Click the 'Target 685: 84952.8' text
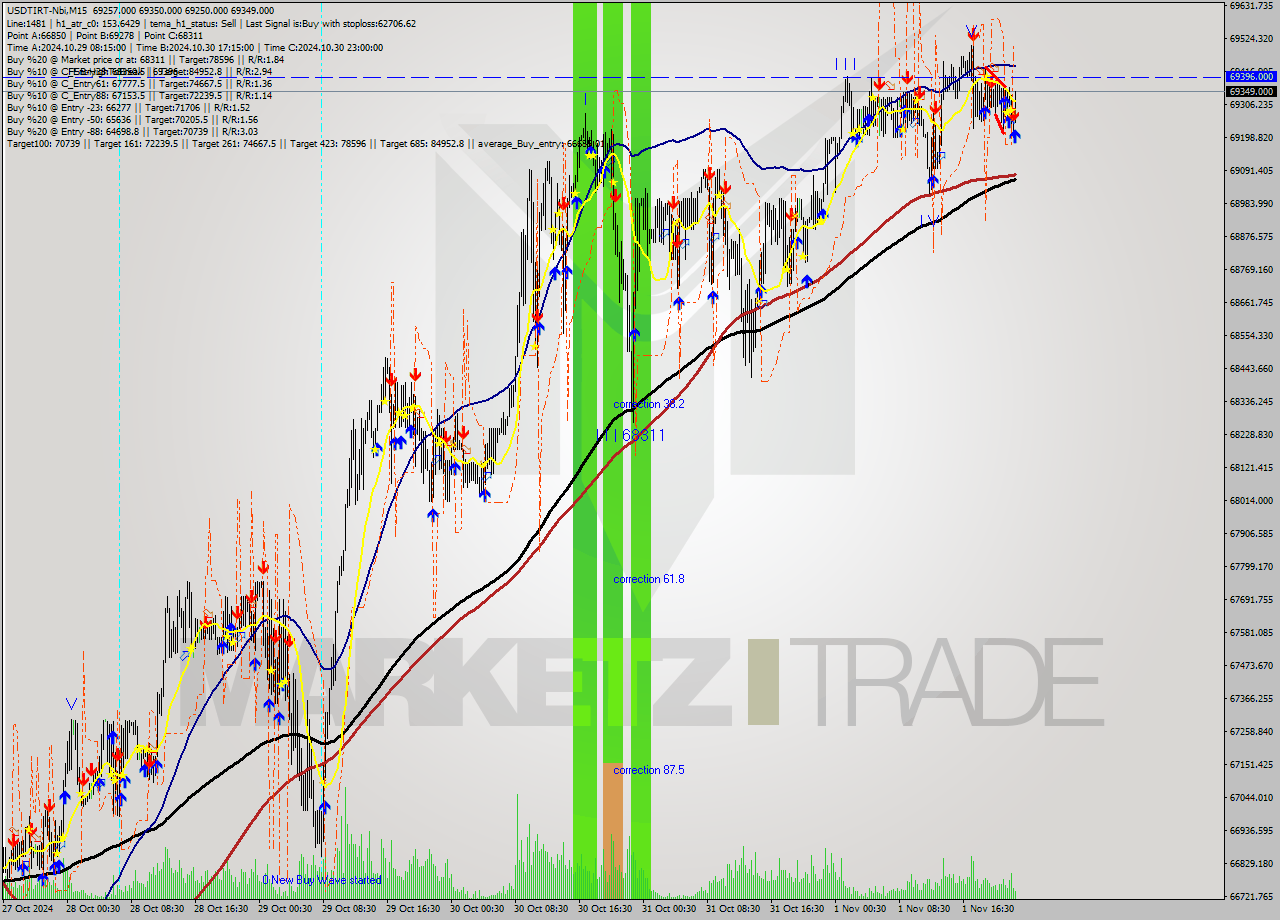 (x=424, y=144)
